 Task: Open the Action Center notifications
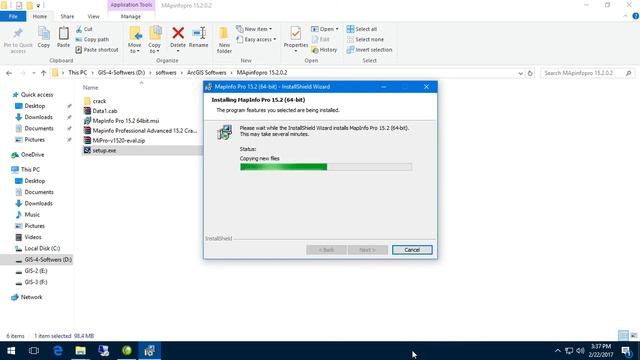point(626,351)
